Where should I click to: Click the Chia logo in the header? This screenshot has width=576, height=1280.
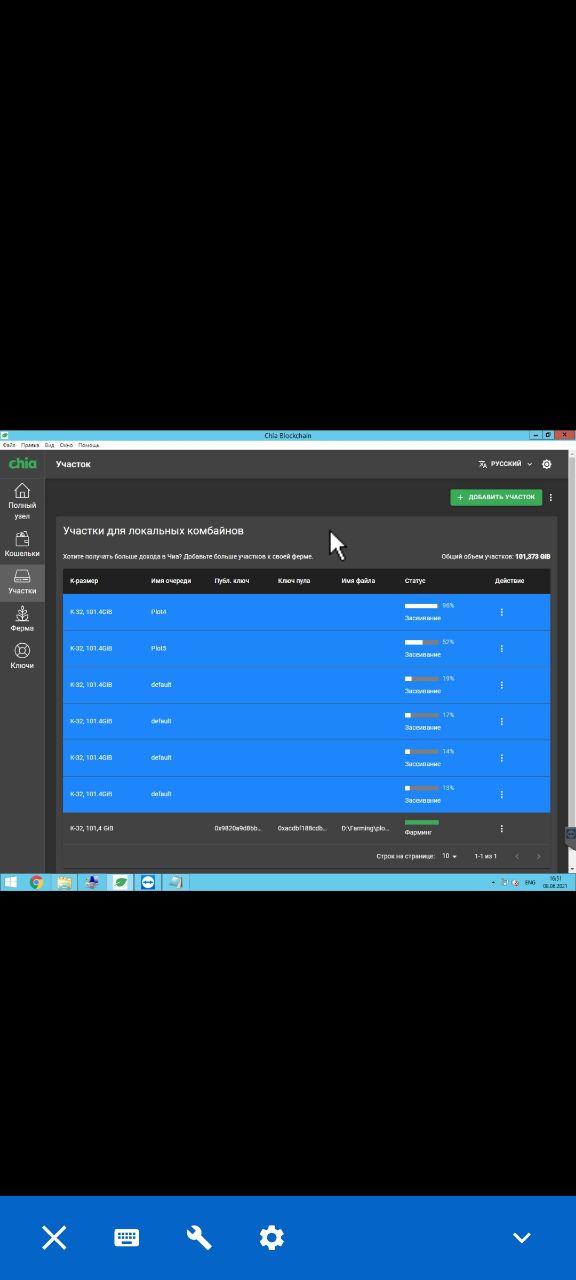tap(22, 464)
